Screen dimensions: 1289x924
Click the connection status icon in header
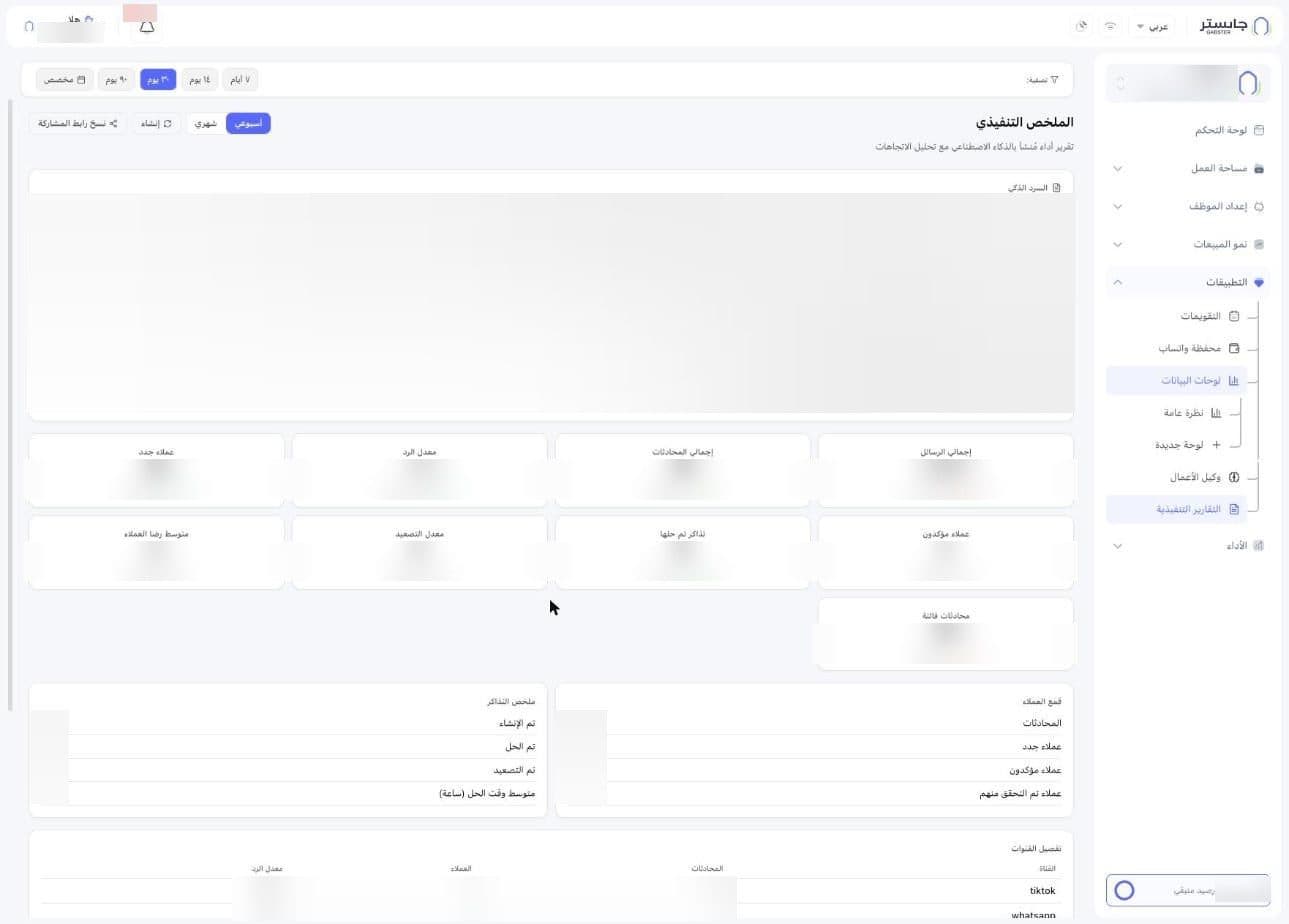tap(1110, 26)
